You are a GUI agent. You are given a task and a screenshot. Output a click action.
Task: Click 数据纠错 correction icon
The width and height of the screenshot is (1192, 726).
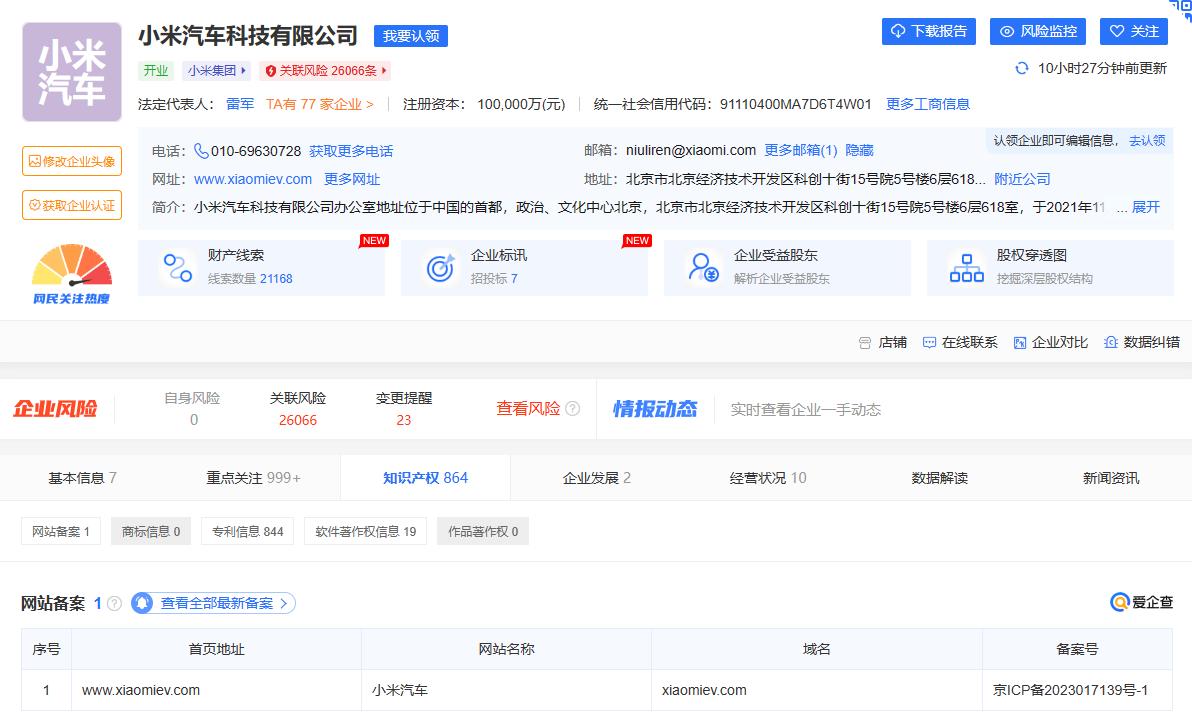coord(1111,342)
